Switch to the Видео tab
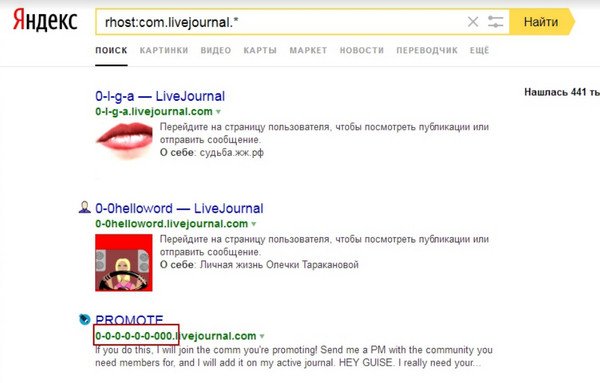Image resolution: width=600 pixels, height=383 pixels. [216, 51]
